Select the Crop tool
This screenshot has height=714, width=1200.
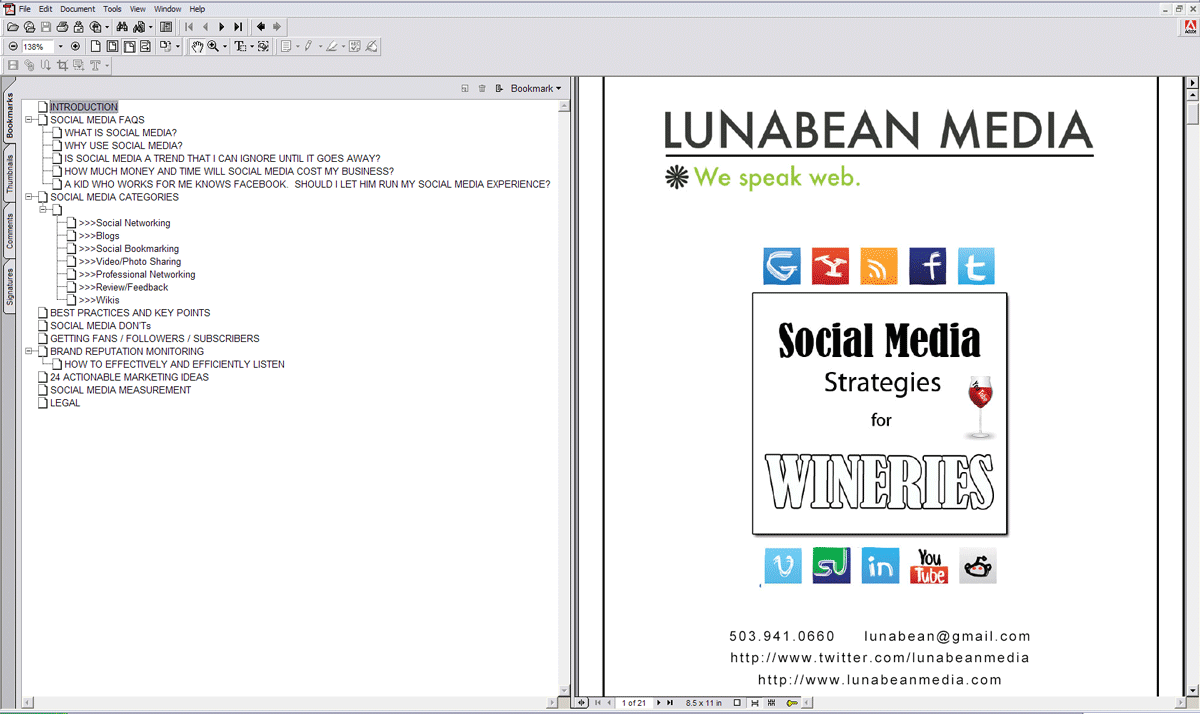62,65
